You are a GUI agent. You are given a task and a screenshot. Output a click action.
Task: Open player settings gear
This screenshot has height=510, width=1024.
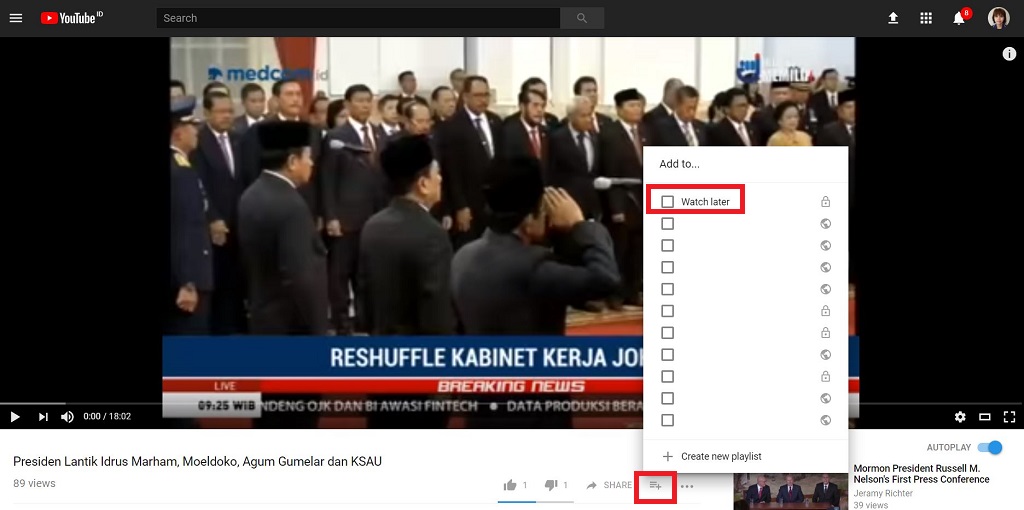click(959, 417)
